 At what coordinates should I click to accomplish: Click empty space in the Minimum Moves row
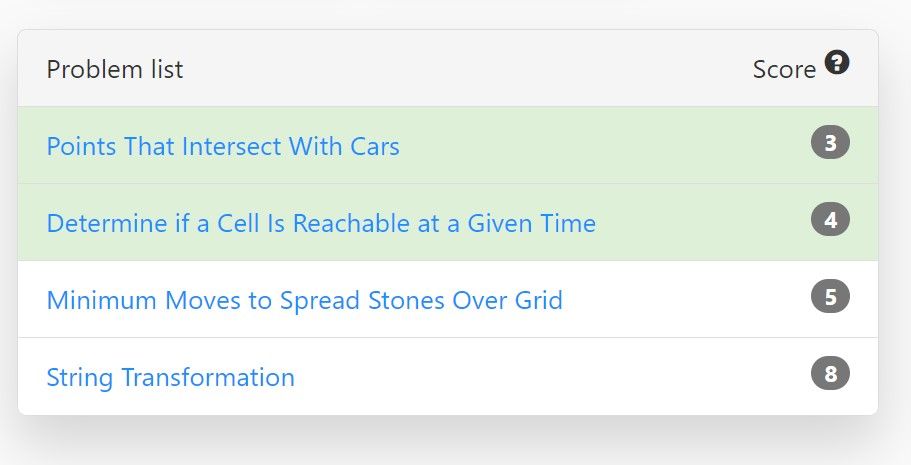686,300
